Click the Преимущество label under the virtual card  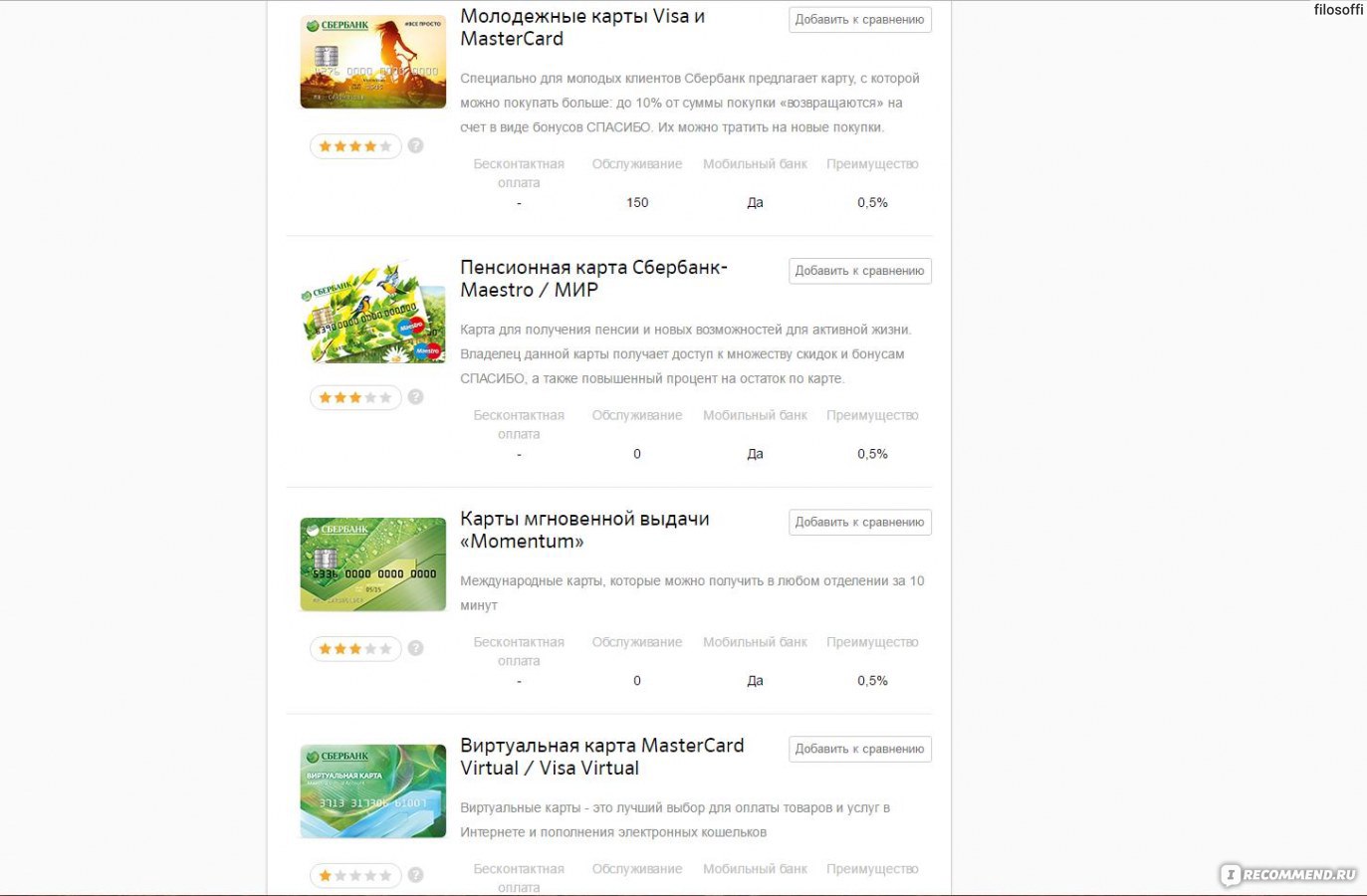pyautogui.click(x=872, y=869)
